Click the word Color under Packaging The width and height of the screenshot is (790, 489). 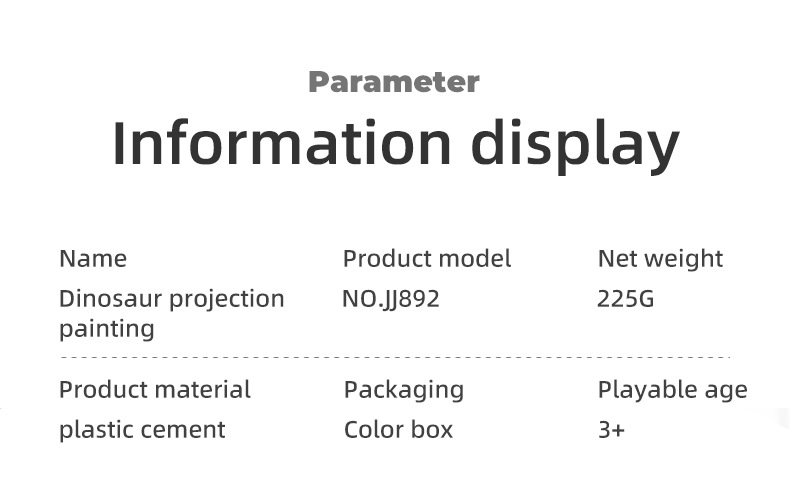[x=372, y=430]
